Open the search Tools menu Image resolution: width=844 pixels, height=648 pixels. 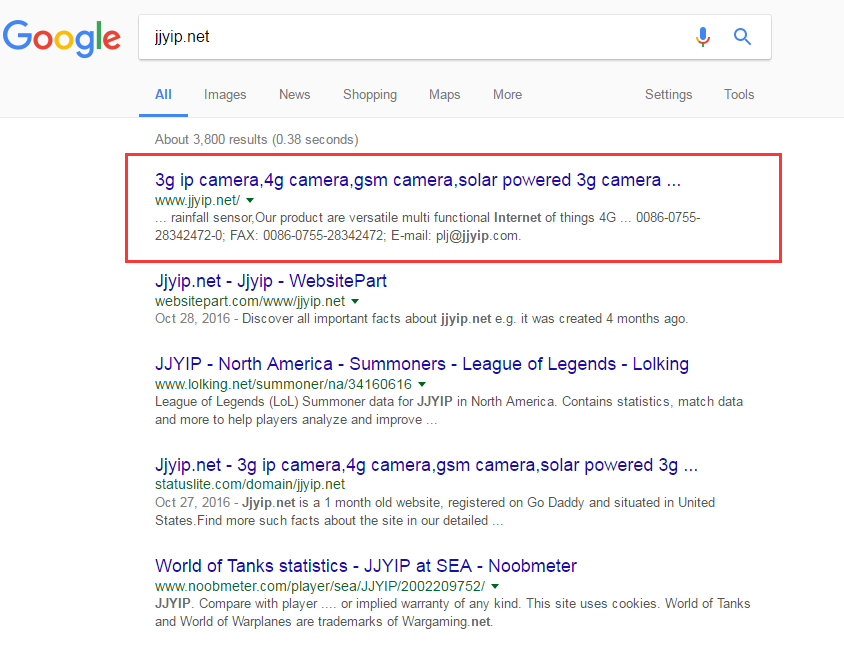739,95
